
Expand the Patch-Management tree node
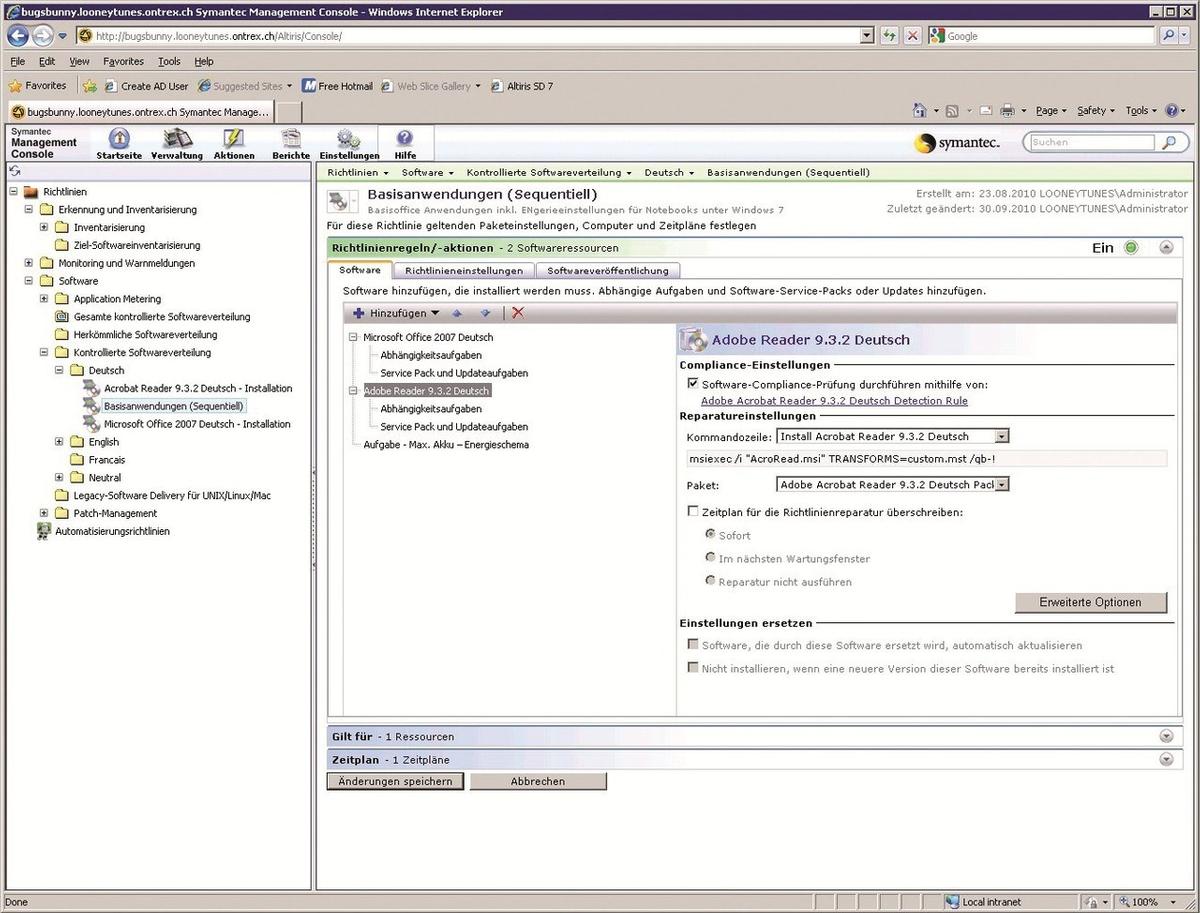tap(44, 513)
